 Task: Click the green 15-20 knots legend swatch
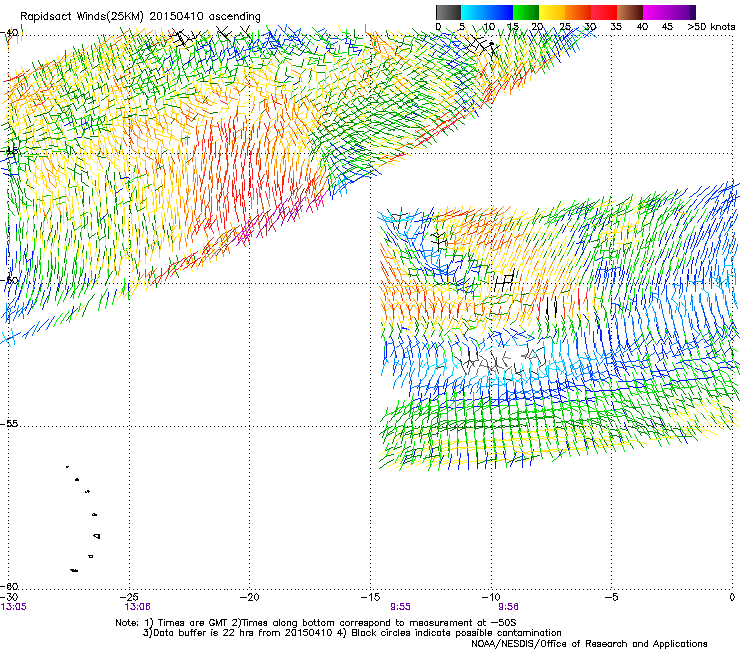pyautogui.click(x=526, y=12)
